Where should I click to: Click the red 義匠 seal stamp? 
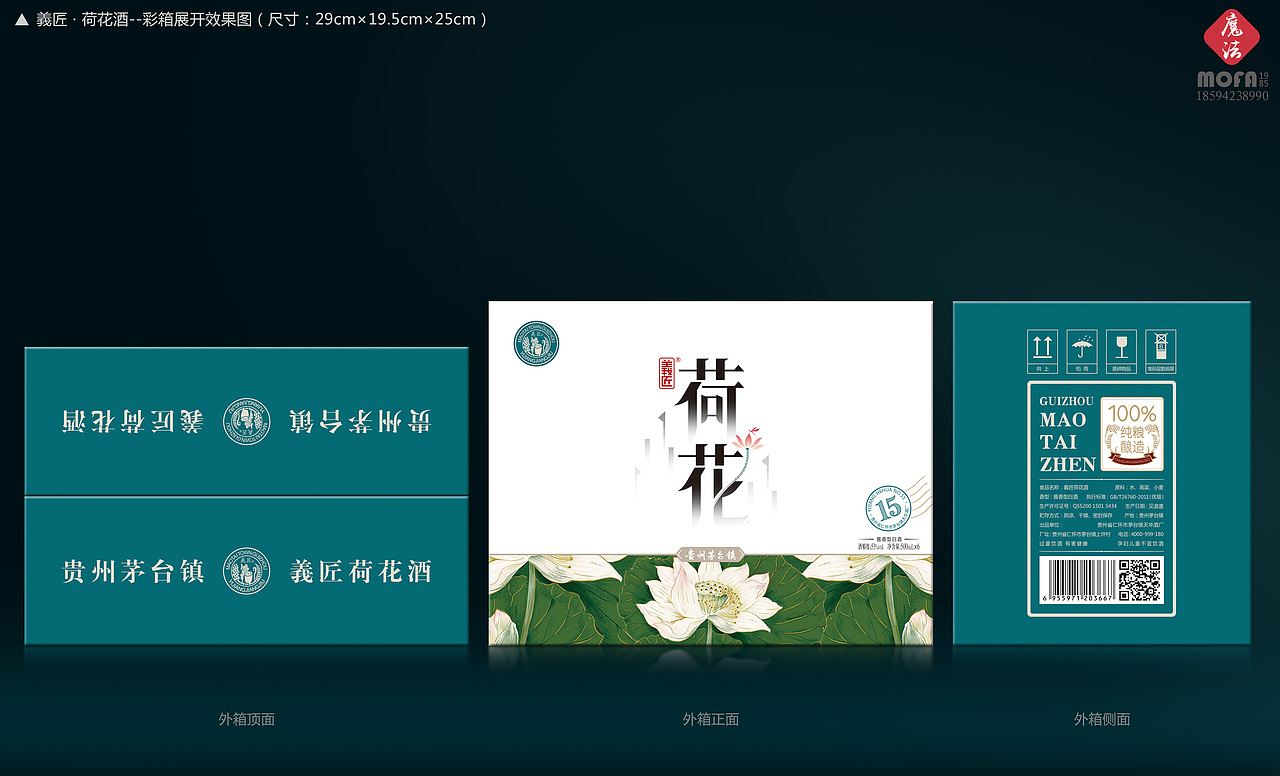pos(667,373)
